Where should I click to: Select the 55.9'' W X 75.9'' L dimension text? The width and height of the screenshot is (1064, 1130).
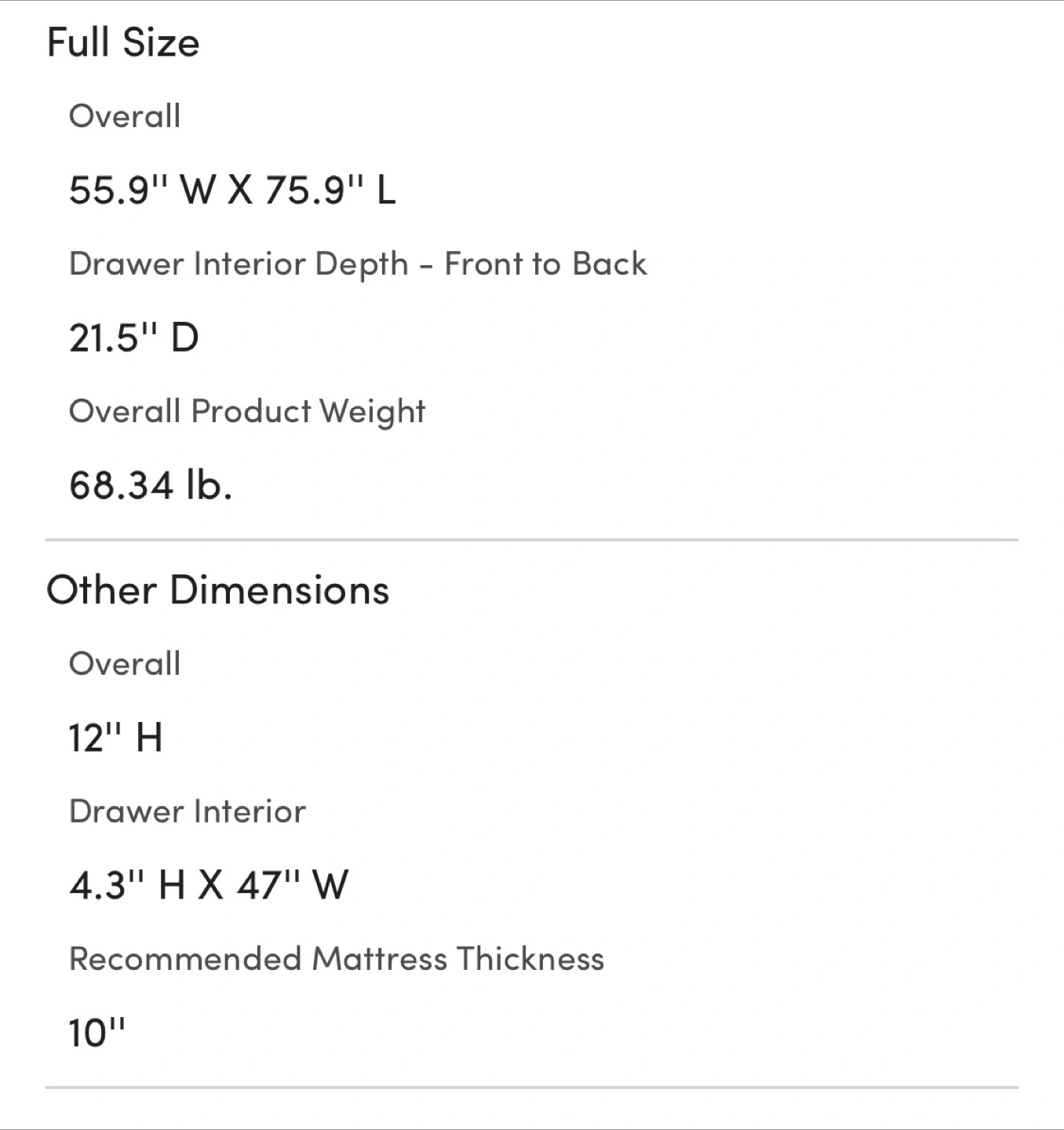tap(232, 190)
